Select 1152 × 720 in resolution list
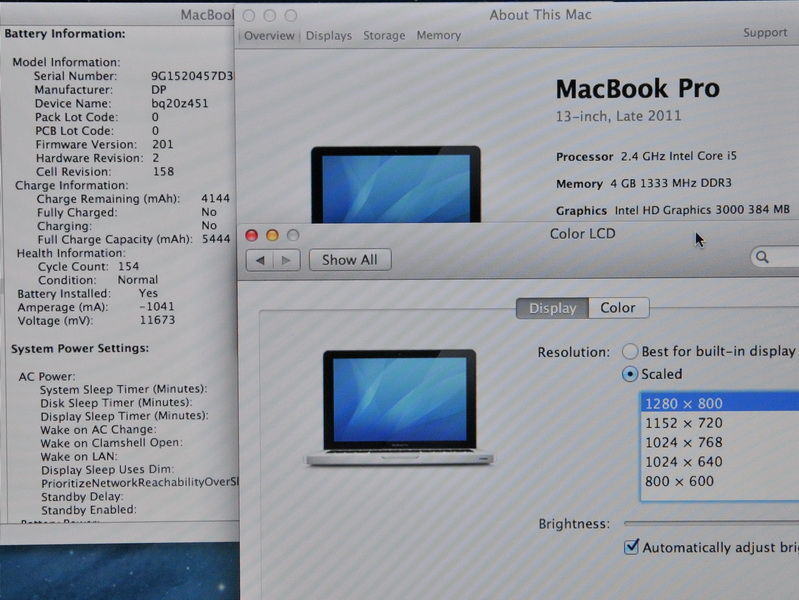The height and width of the screenshot is (600, 799). (684, 423)
